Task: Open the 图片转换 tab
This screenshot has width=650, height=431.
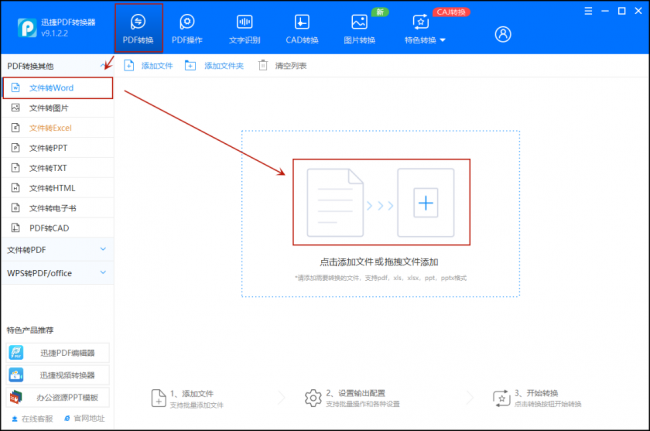Action: 359,28
